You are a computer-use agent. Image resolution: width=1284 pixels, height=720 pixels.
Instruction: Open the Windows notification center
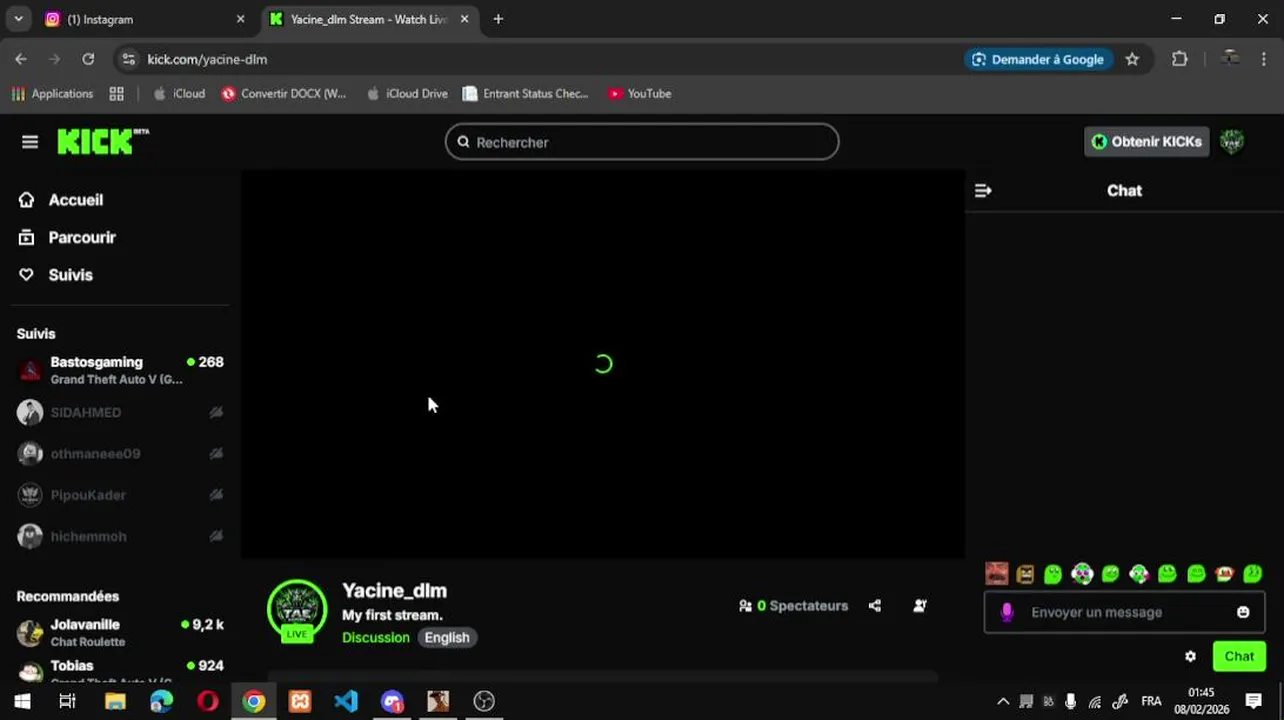pos(1253,701)
